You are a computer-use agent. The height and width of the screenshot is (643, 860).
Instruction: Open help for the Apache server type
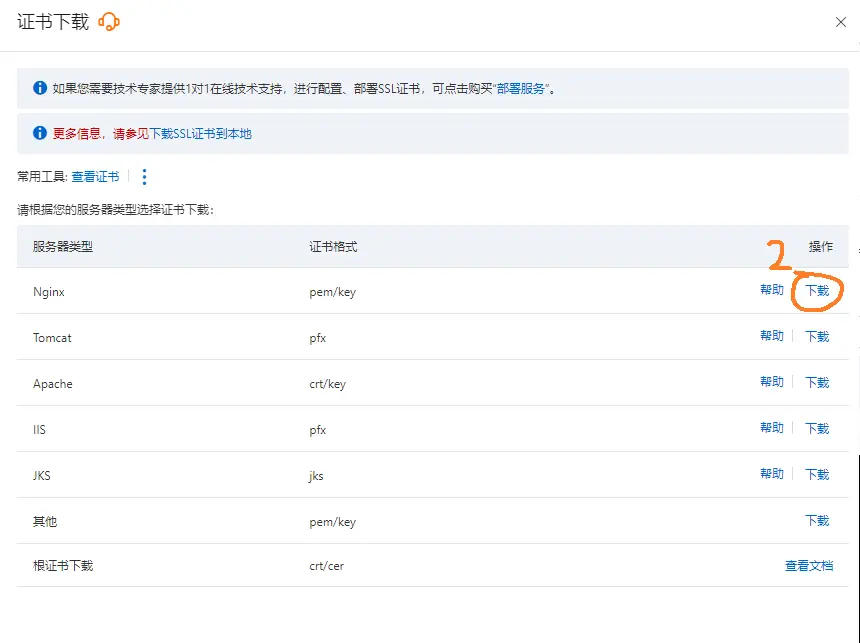[x=772, y=382]
